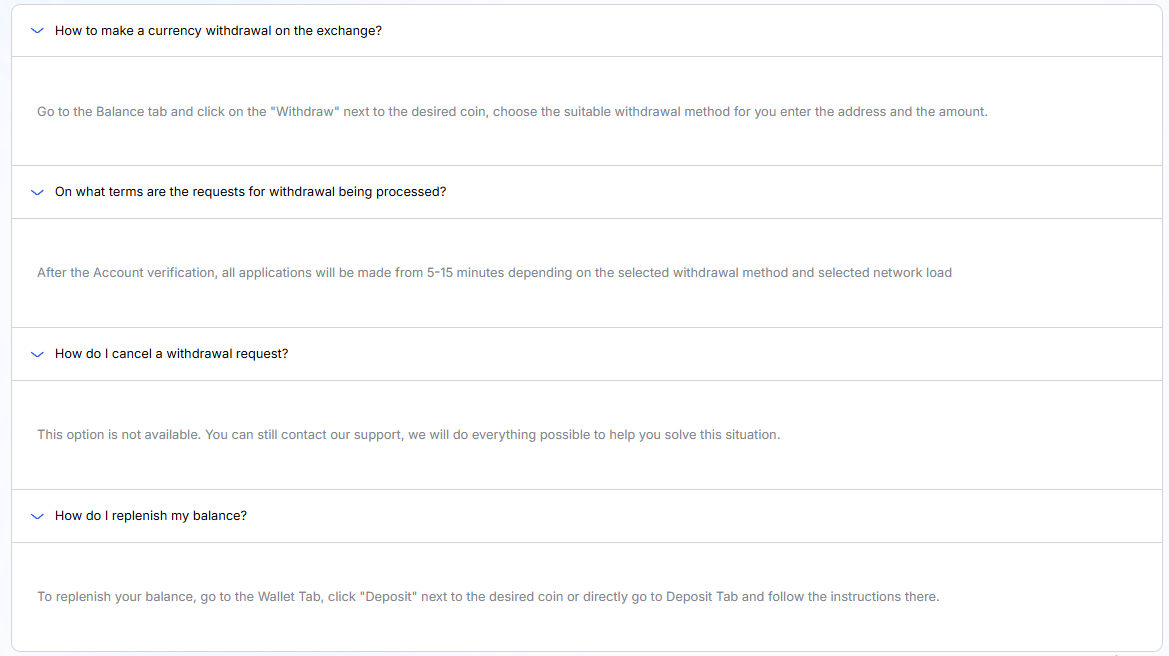Collapse the withdrawal processing terms chevron
This screenshot has height=656, width=1169.
[x=38, y=192]
